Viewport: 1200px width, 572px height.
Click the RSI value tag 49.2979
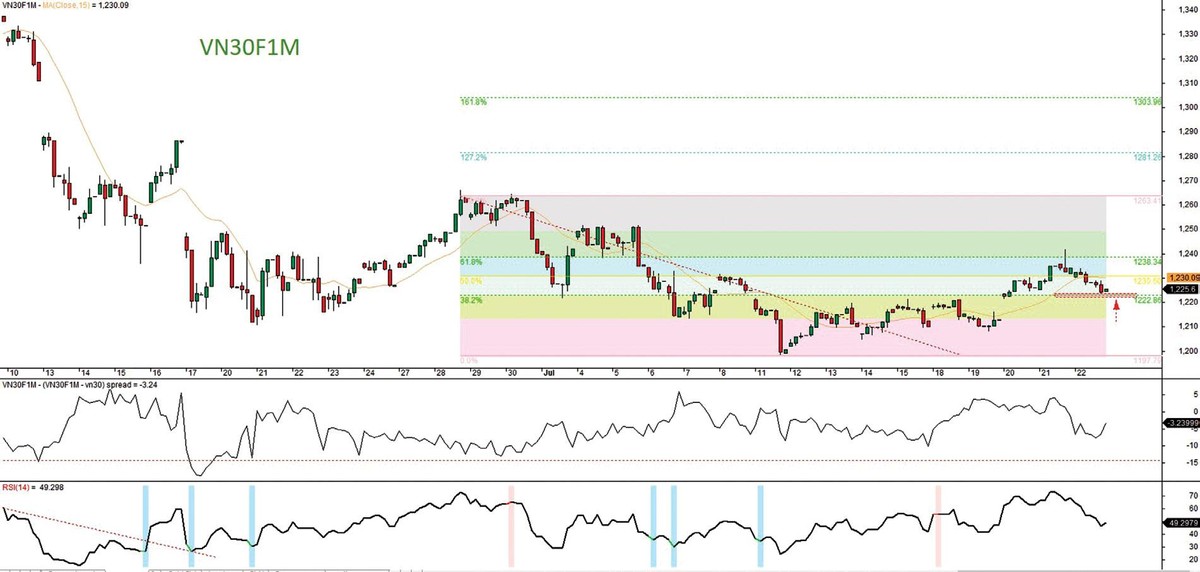[1181, 522]
